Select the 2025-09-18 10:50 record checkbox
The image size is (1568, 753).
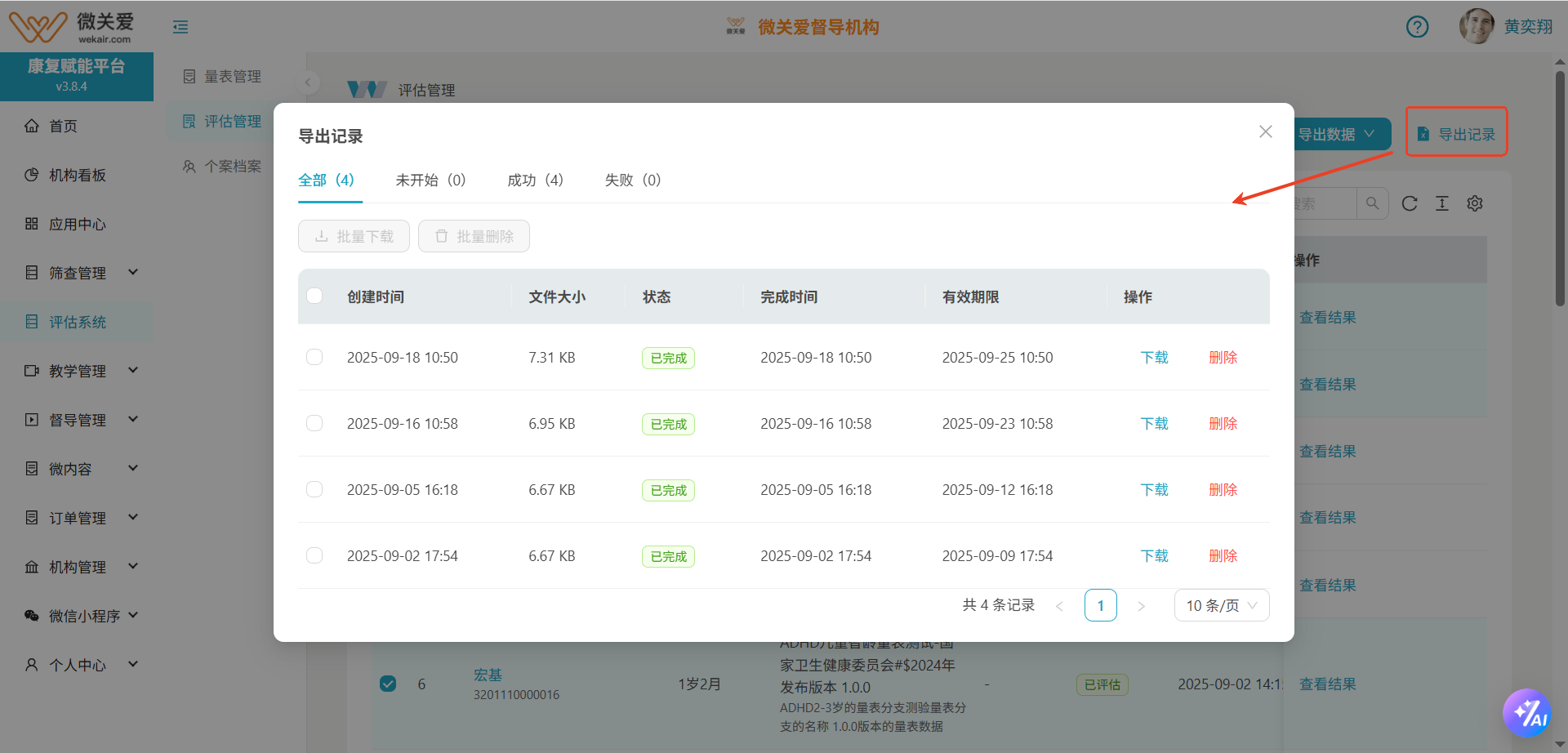(314, 357)
